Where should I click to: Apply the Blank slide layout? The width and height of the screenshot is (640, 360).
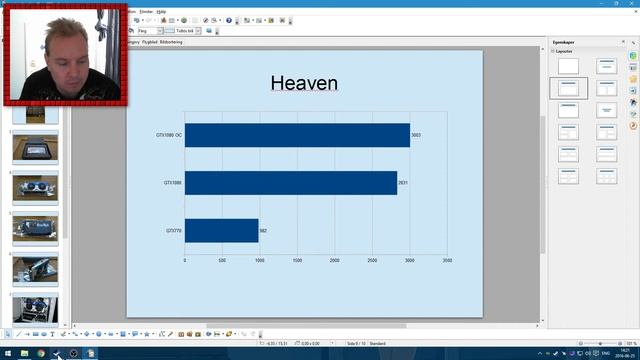pos(568,66)
